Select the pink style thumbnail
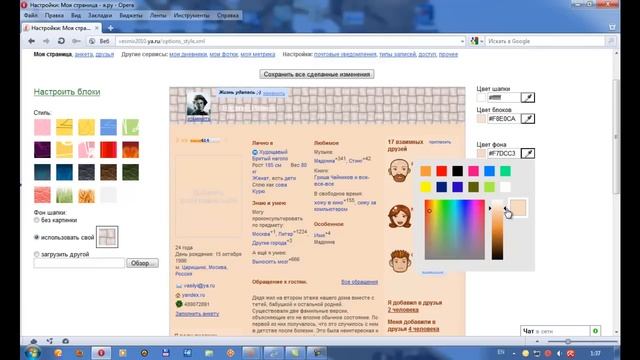This screenshot has height=360, width=640. click(42, 127)
